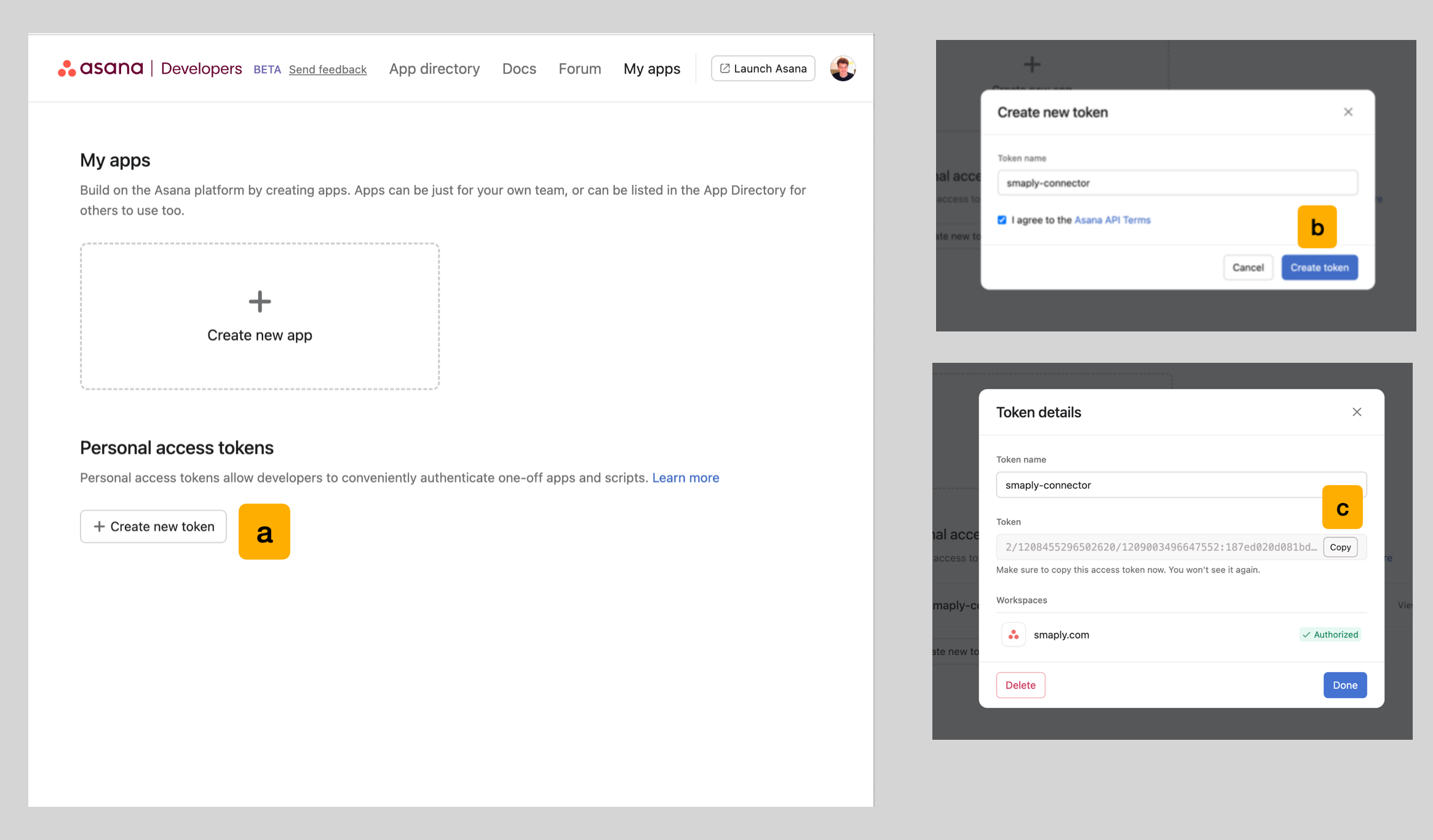Click the My apps page heading
The image size is (1433, 840).
[115, 160]
